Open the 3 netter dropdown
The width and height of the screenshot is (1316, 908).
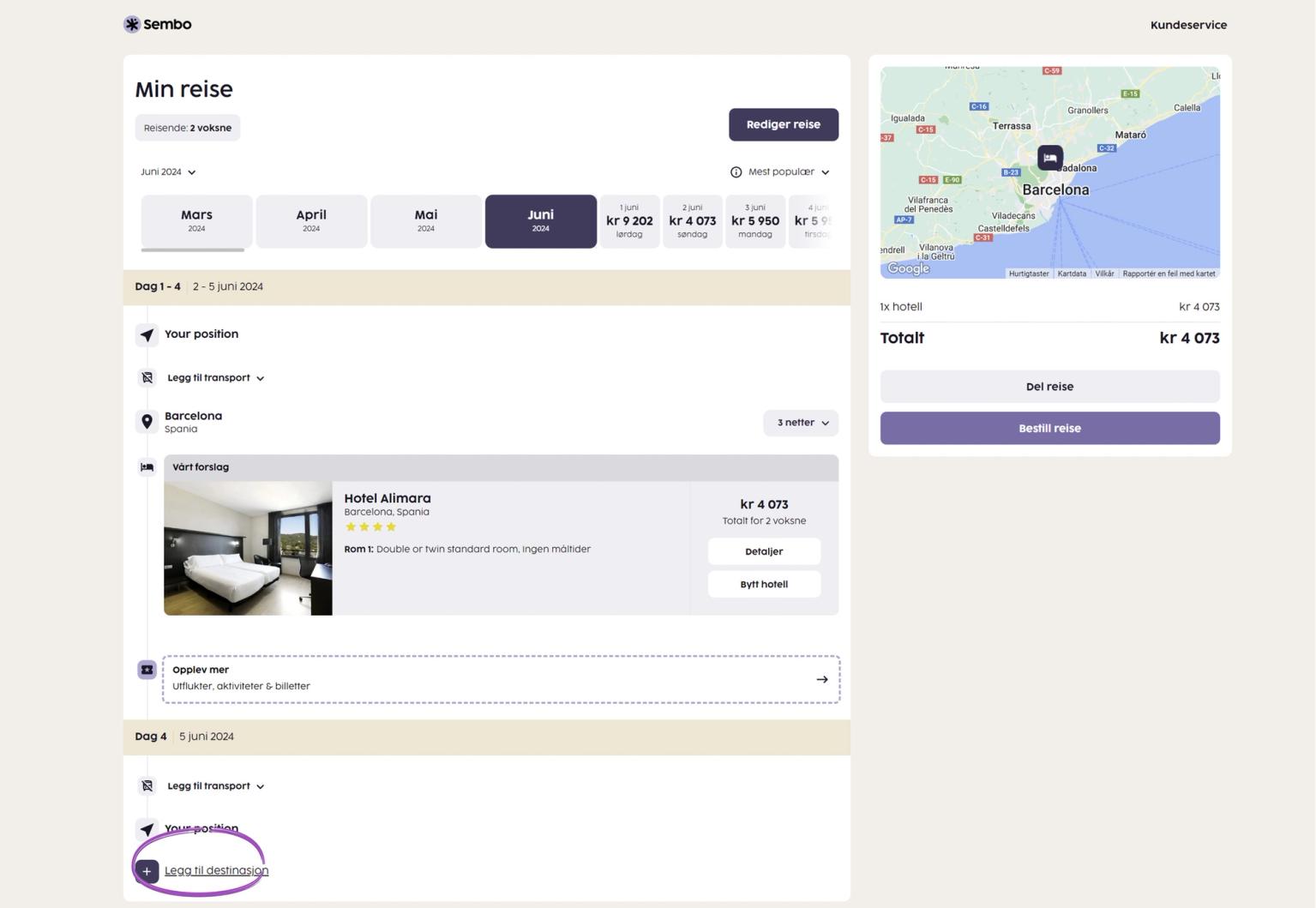tap(801, 423)
